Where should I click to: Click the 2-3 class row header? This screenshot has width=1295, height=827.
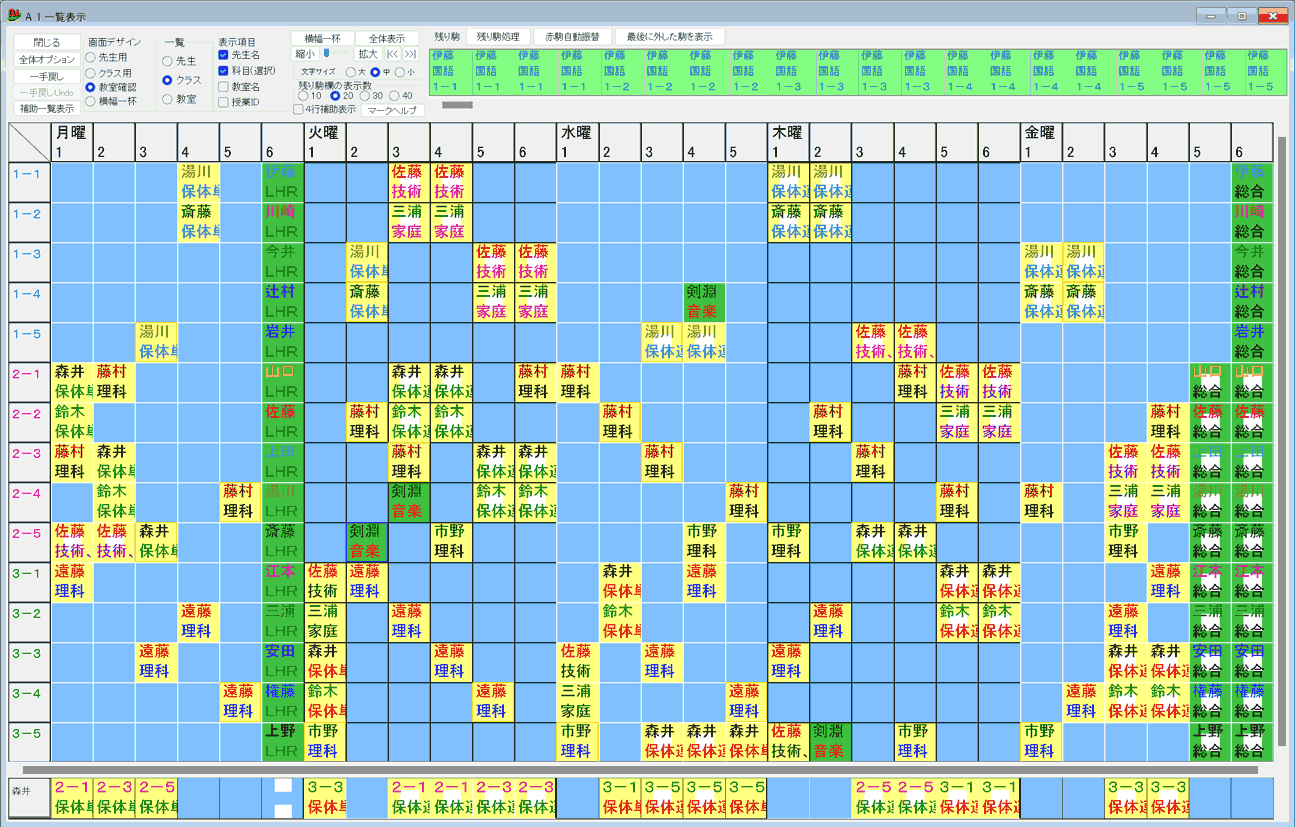click(x=29, y=462)
